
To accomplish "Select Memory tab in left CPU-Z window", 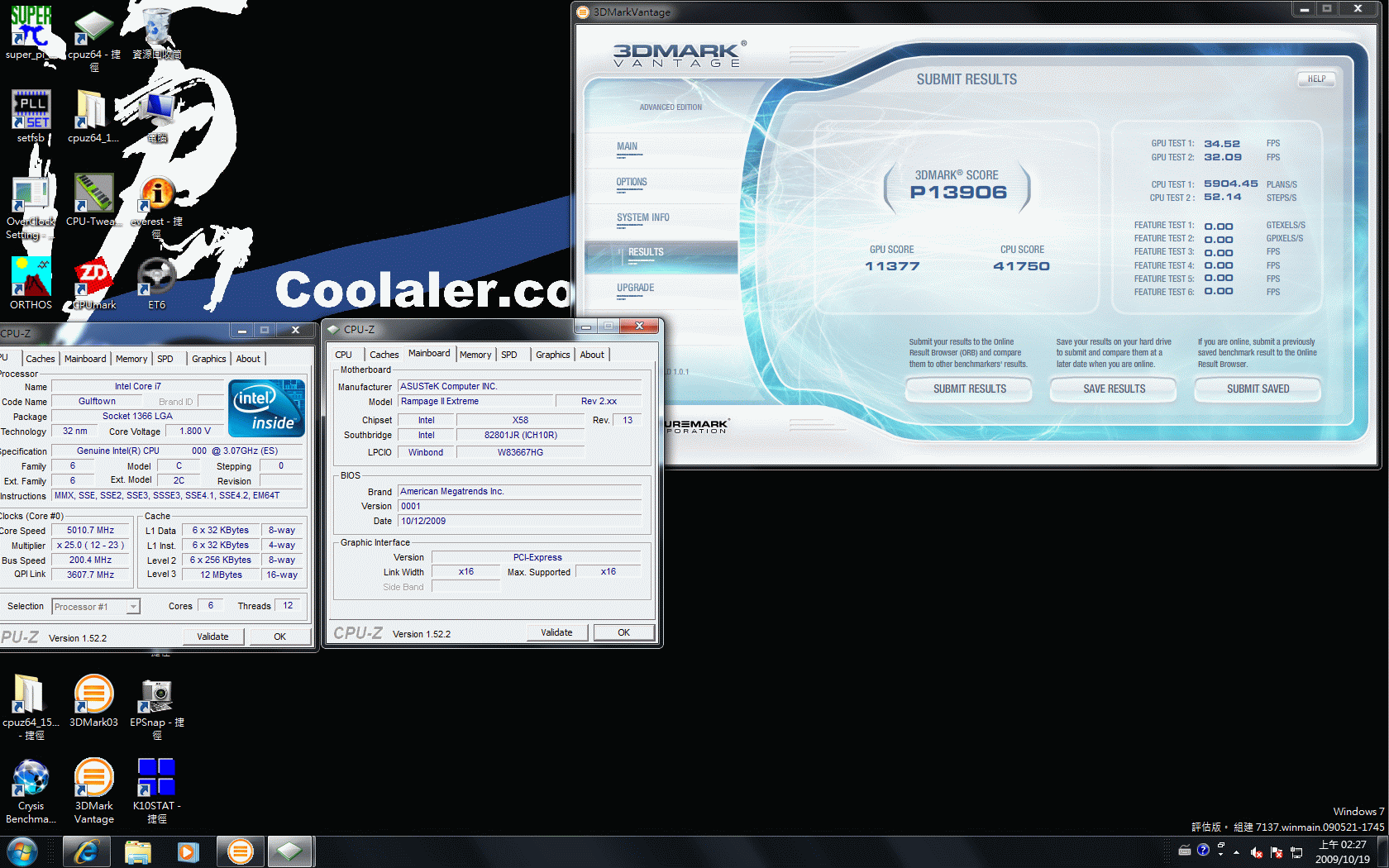I will (131, 359).
